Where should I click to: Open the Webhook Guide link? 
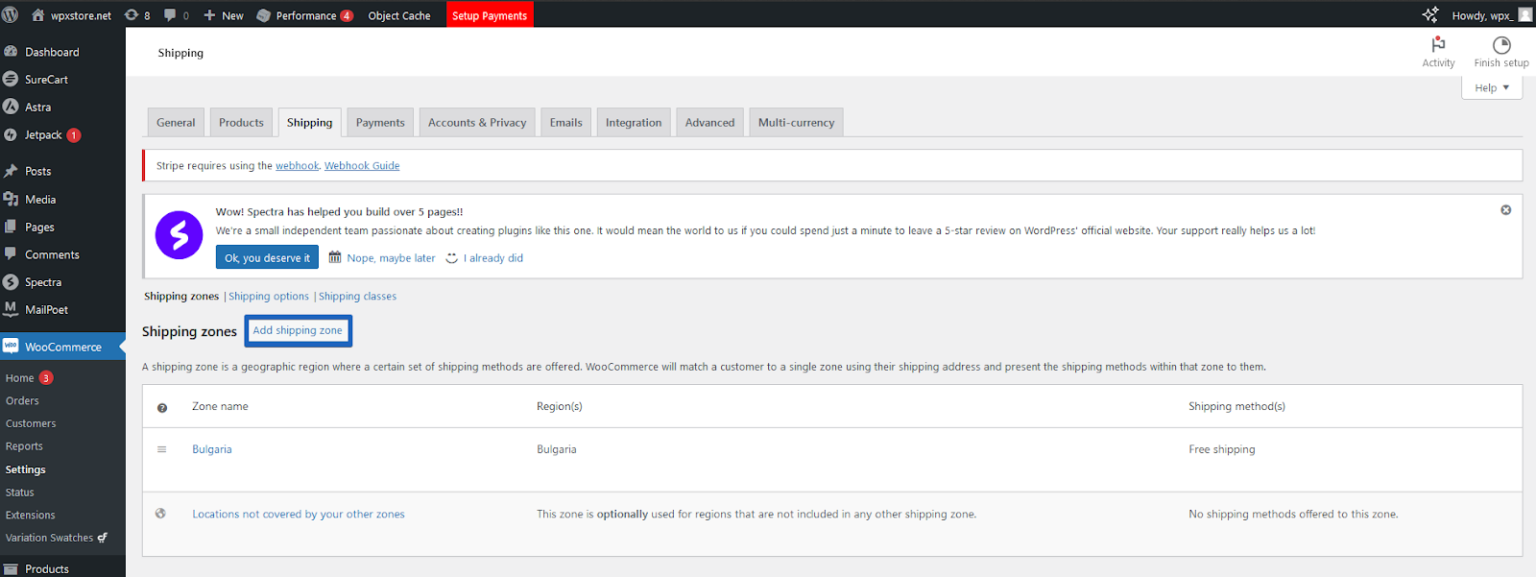coord(362,166)
